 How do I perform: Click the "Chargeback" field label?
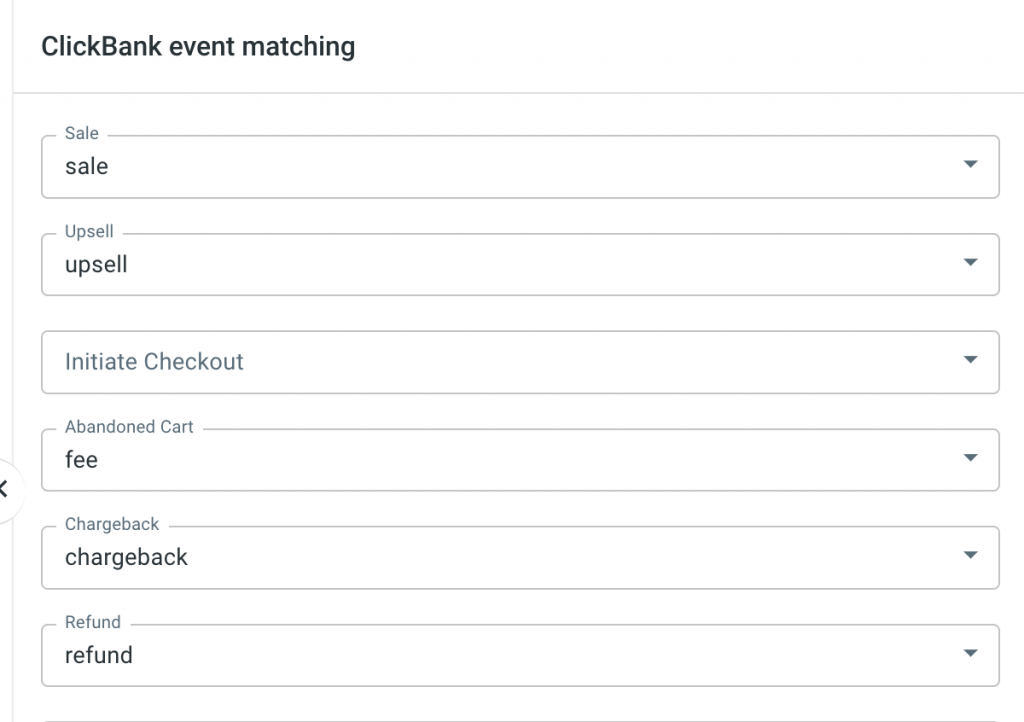coord(112,524)
